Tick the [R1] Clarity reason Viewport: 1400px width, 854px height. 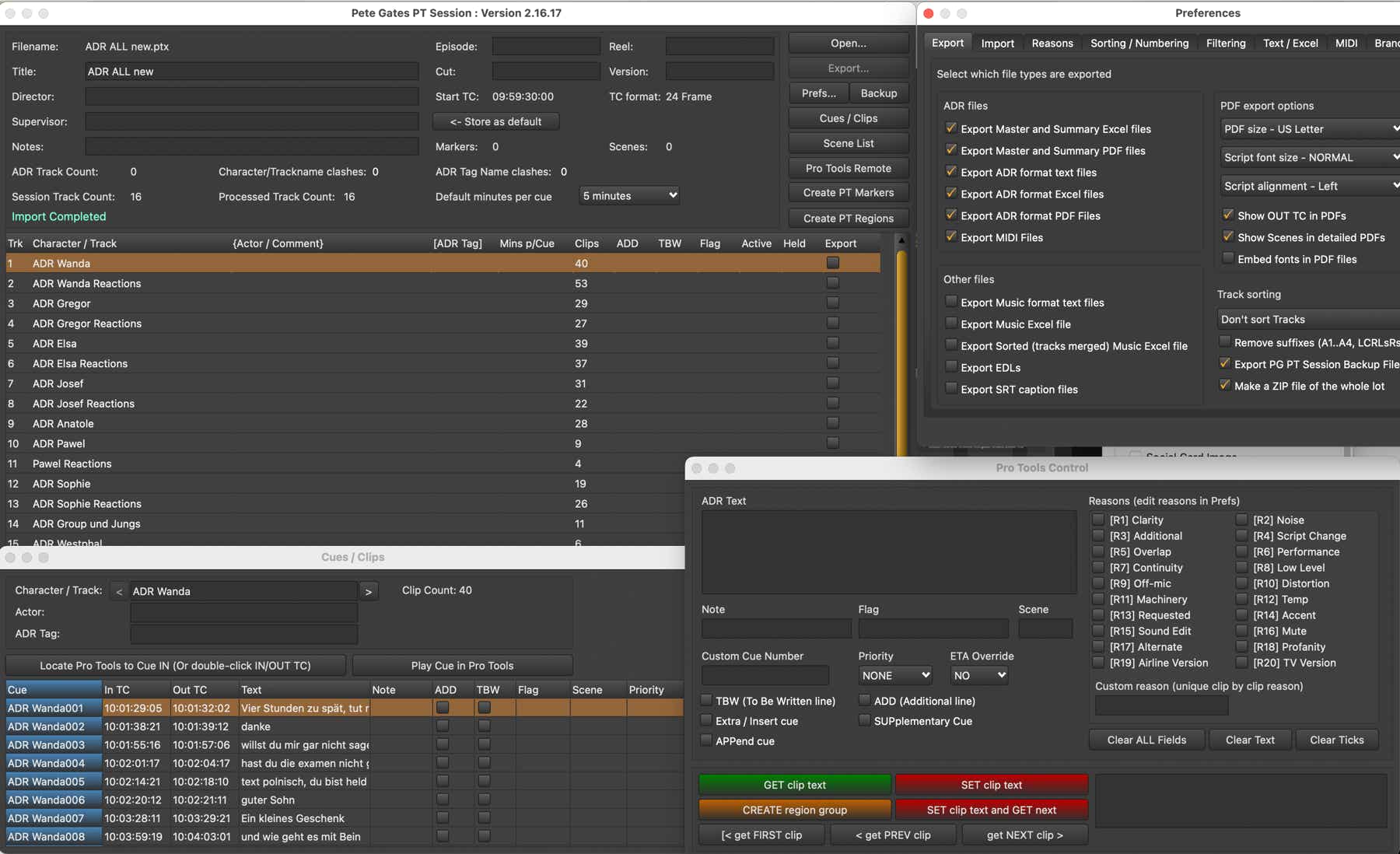tap(1098, 520)
